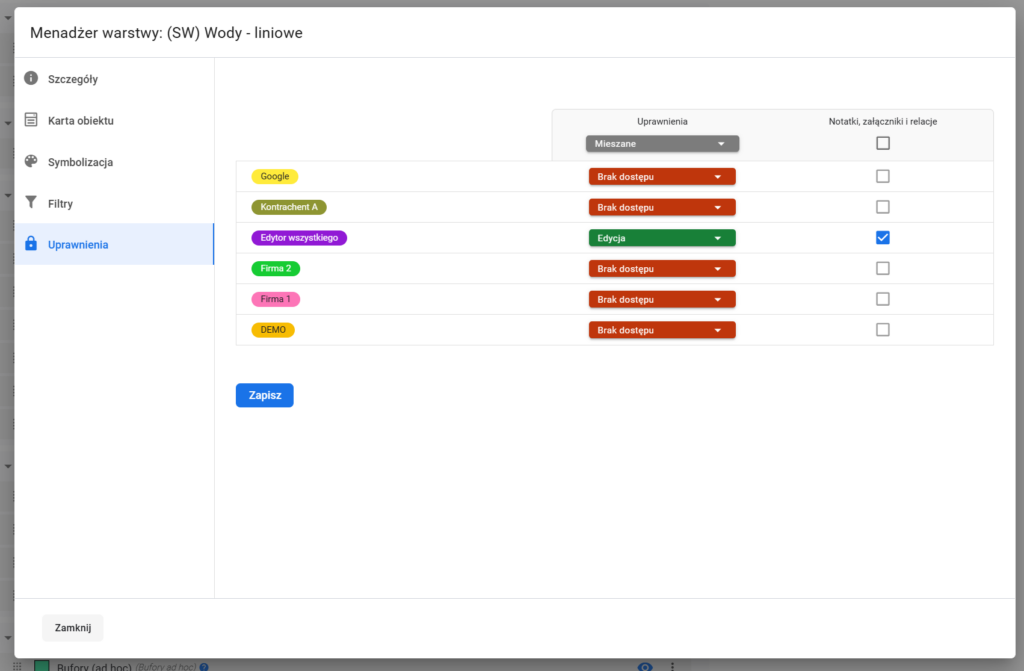This screenshot has height=671, width=1024.
Task: Enable notes checkbox for Google row
Action: tap(882, 176)
